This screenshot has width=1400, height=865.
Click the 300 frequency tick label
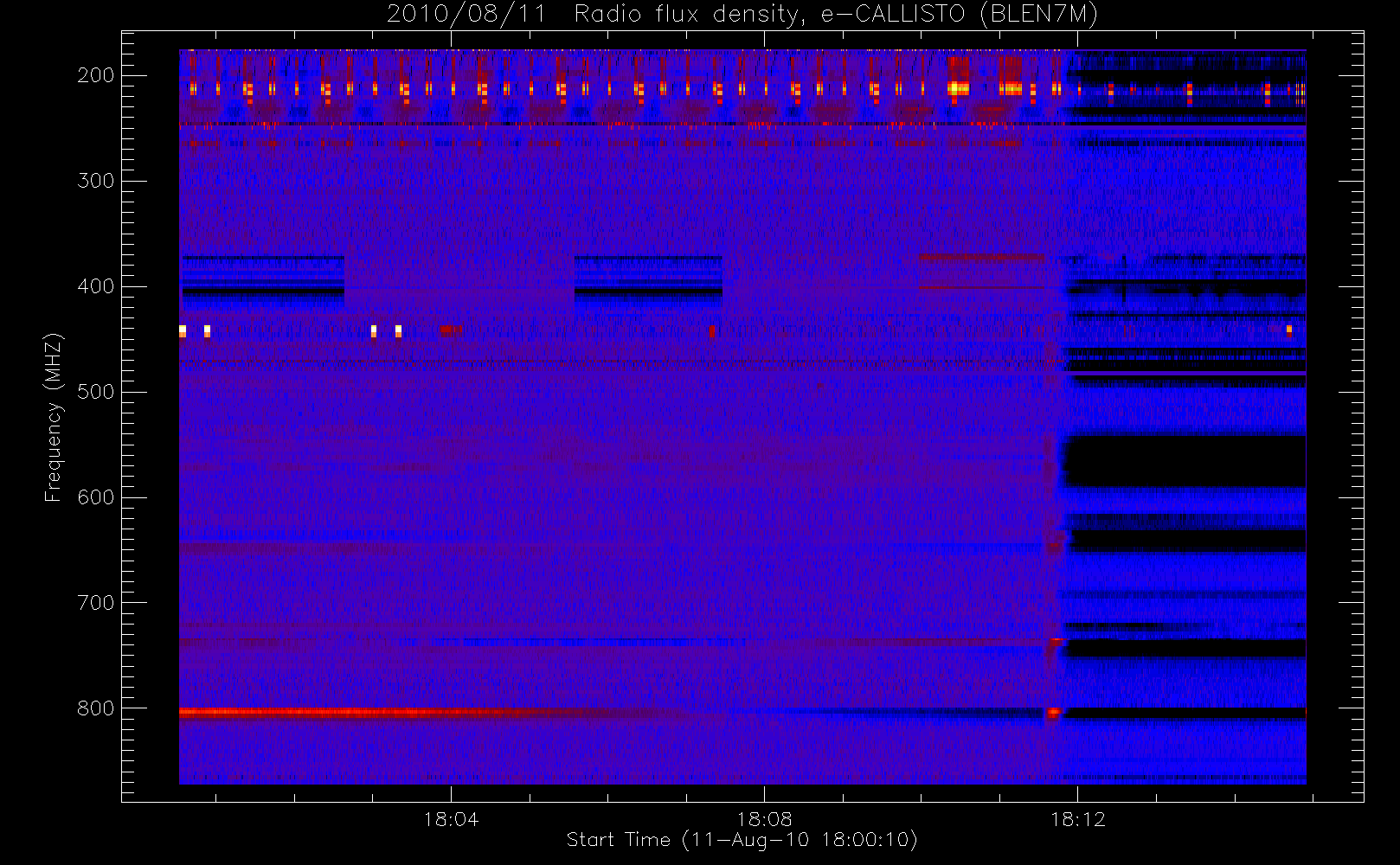tap(95, 181)
